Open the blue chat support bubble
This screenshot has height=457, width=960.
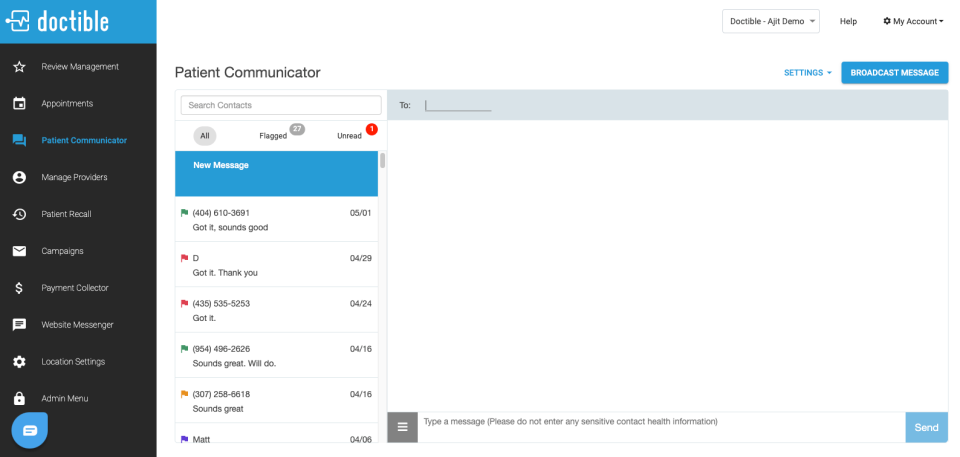pos(30,431)
